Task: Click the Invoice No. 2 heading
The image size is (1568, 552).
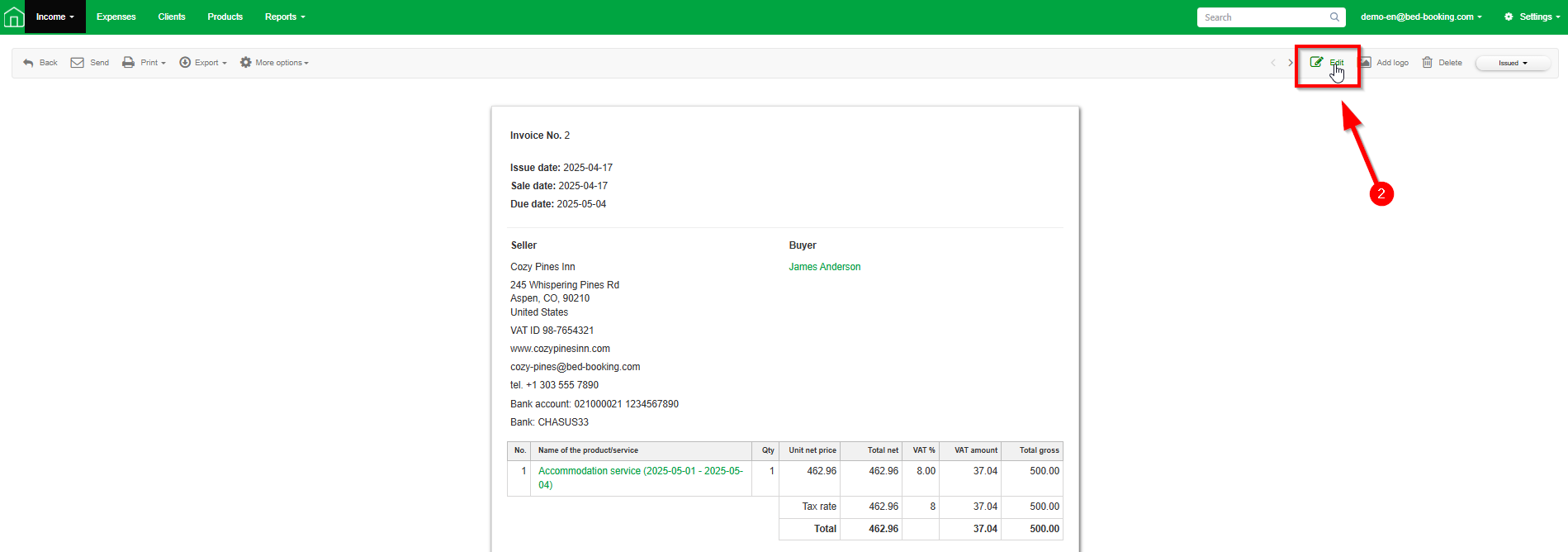Action: (540, 136)
